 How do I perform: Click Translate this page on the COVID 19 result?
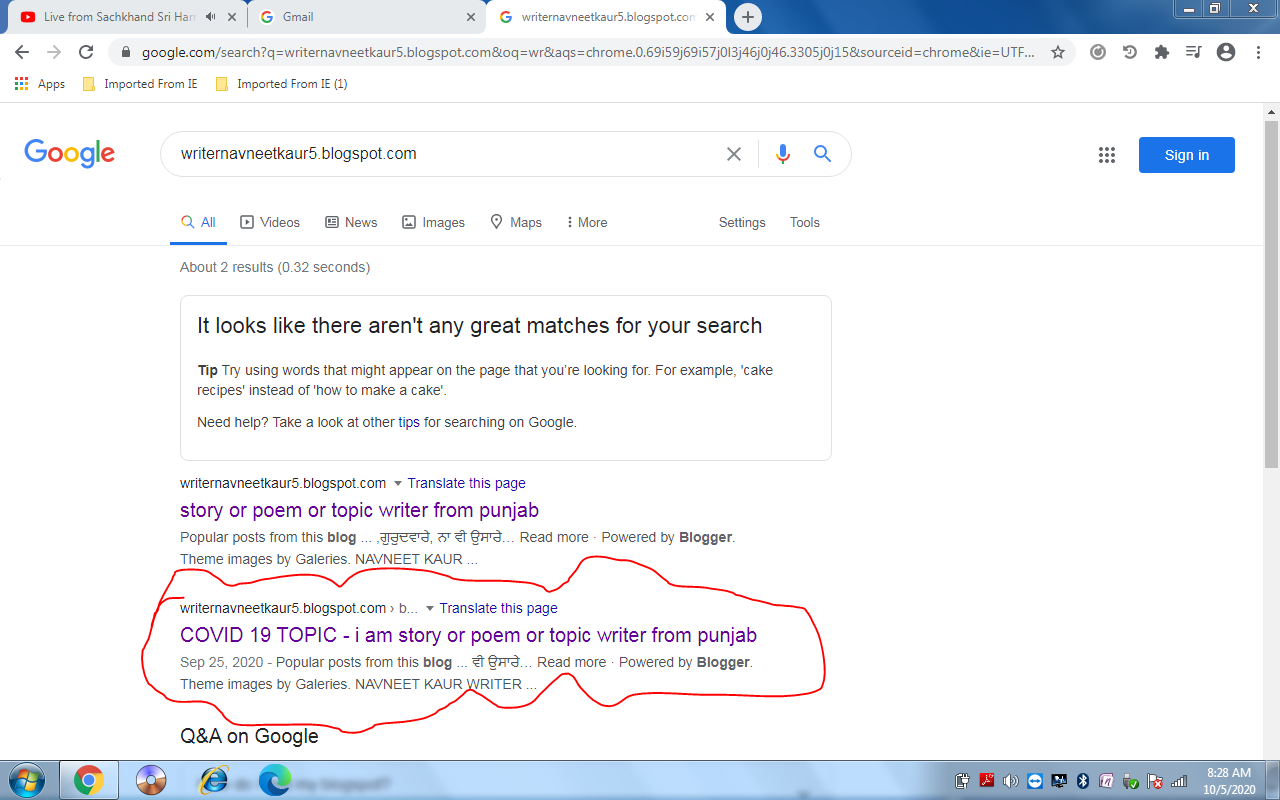pos(498,608)
